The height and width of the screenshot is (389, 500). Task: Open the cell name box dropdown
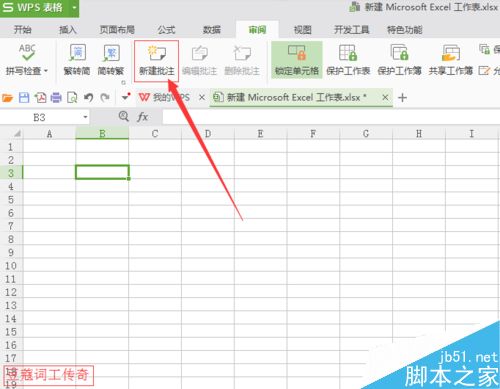coord(85,117)
